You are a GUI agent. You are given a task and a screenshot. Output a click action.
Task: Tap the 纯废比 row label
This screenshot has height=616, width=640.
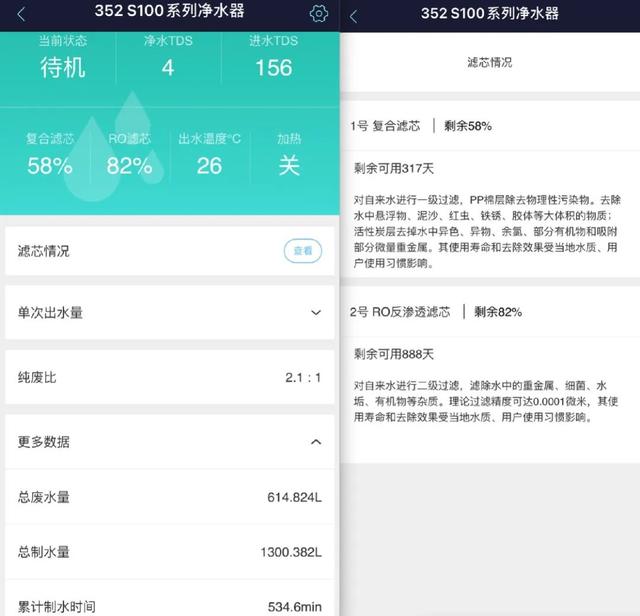[37, 378]
